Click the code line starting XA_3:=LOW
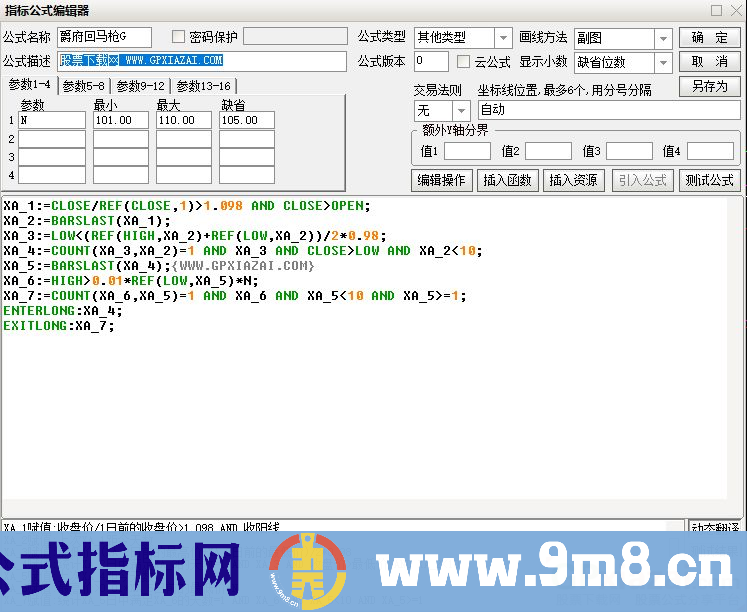Viewport: 747px width, 612px height. 195,236
